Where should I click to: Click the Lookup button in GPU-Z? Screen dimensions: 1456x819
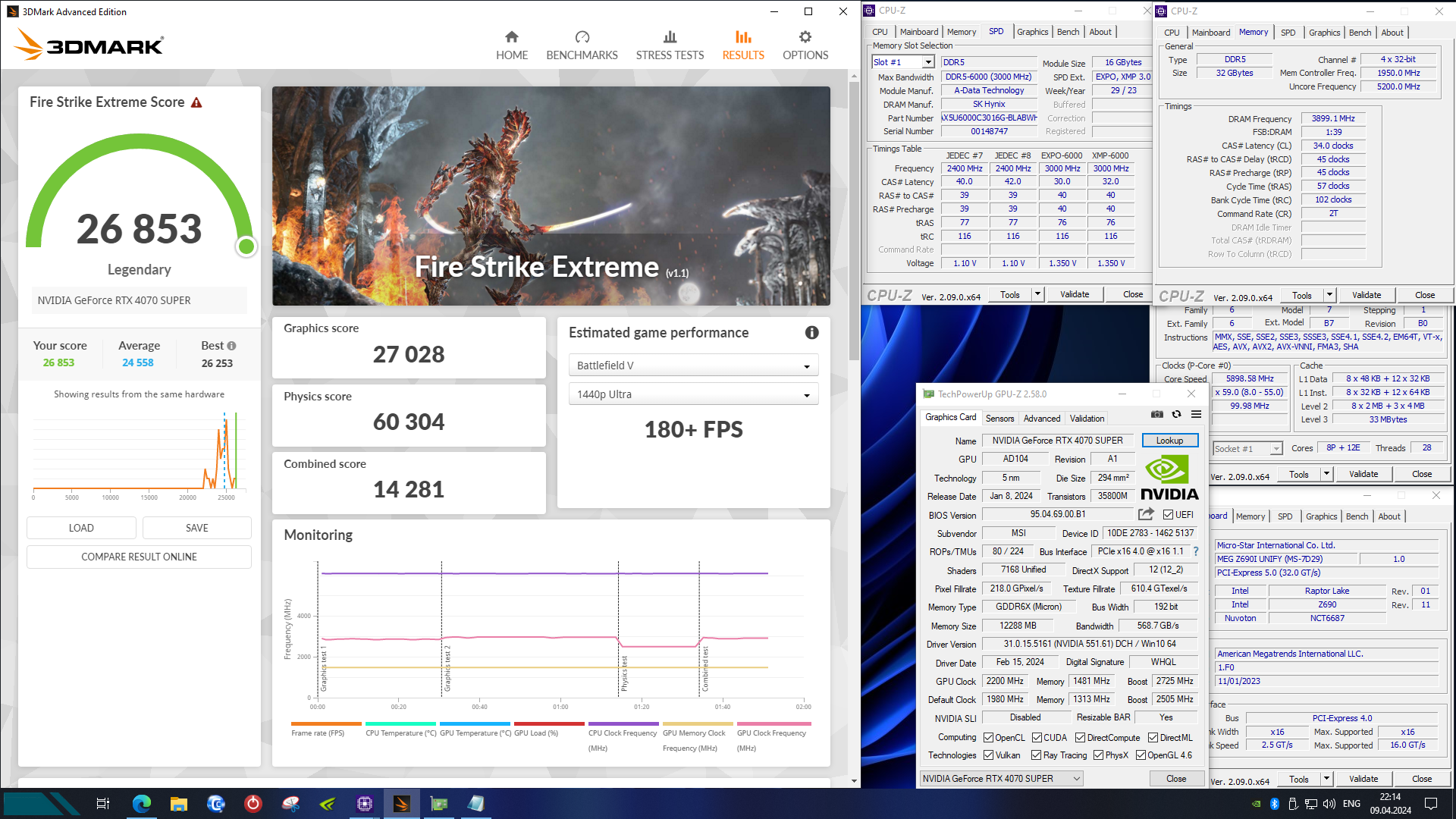click(x=1169, y=441)
